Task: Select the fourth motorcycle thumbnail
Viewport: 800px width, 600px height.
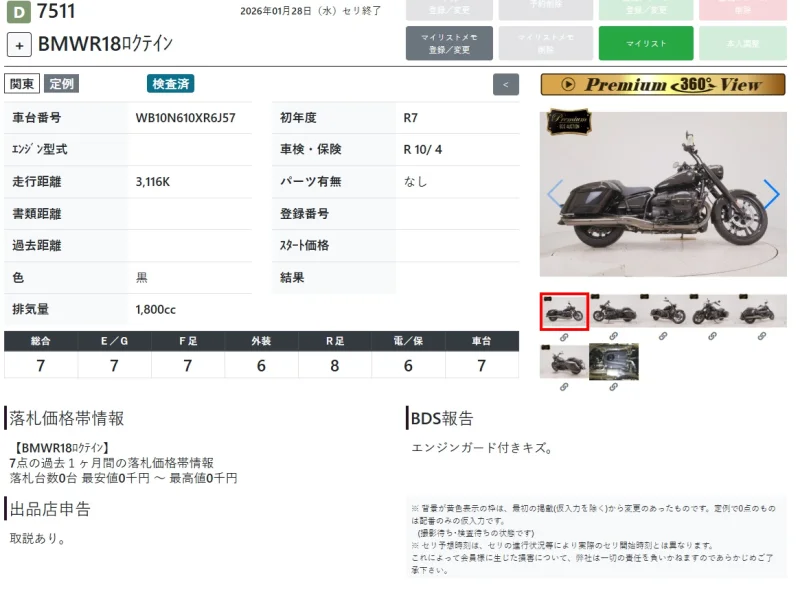Action: [x=713, y=310]
